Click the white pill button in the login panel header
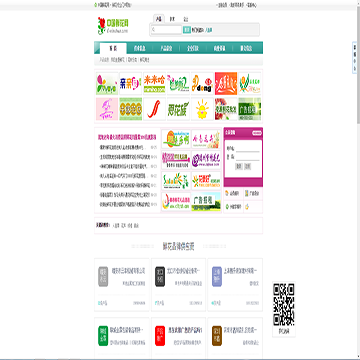 (x=256, y=133)
